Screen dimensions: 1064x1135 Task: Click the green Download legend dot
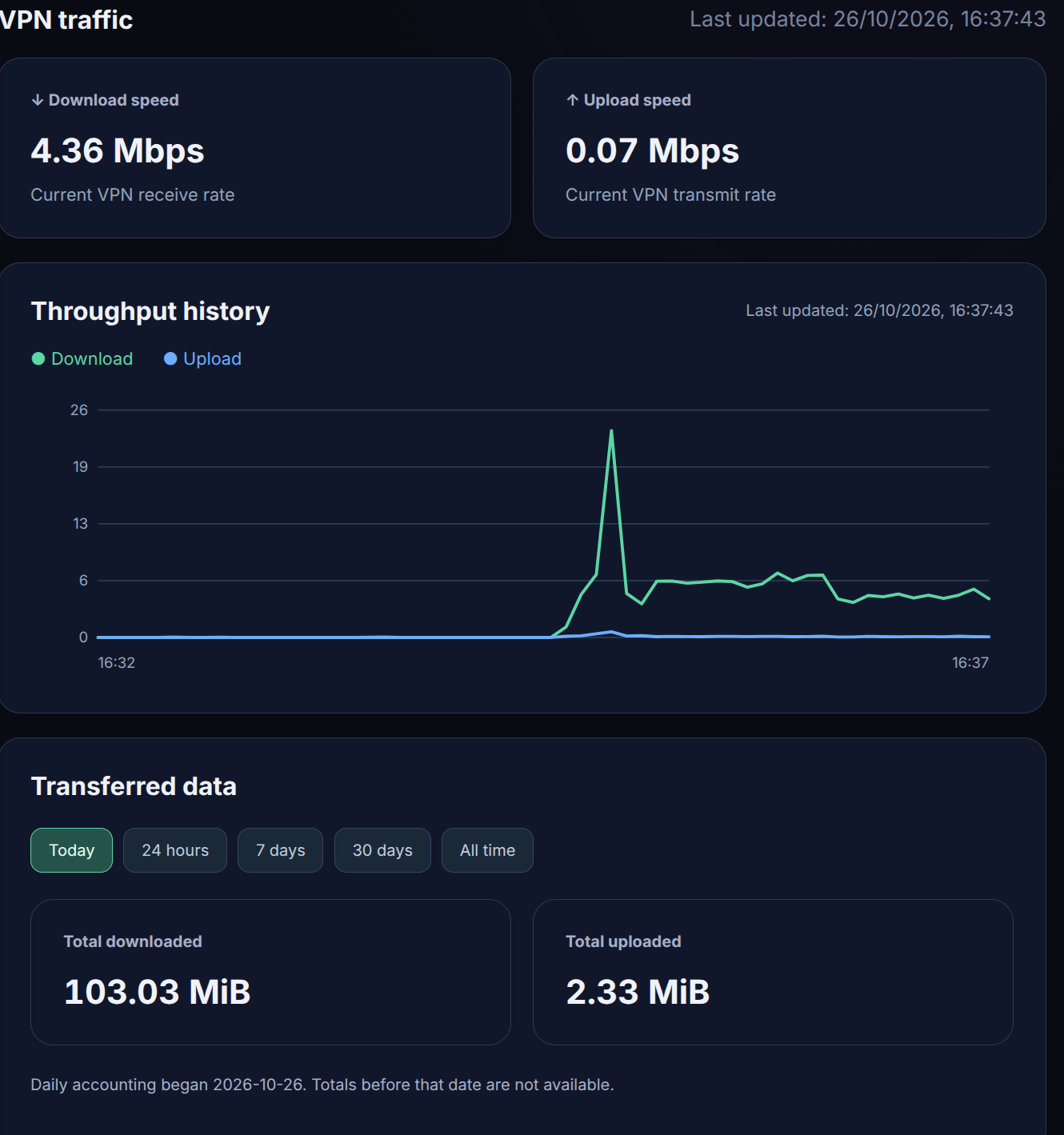(x=38, y=358)
